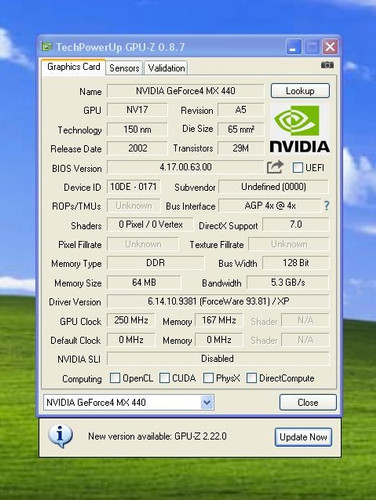Click the 167 MHz memory clock value
Viewport: 376px width, 500px height.
pos(219,320)
